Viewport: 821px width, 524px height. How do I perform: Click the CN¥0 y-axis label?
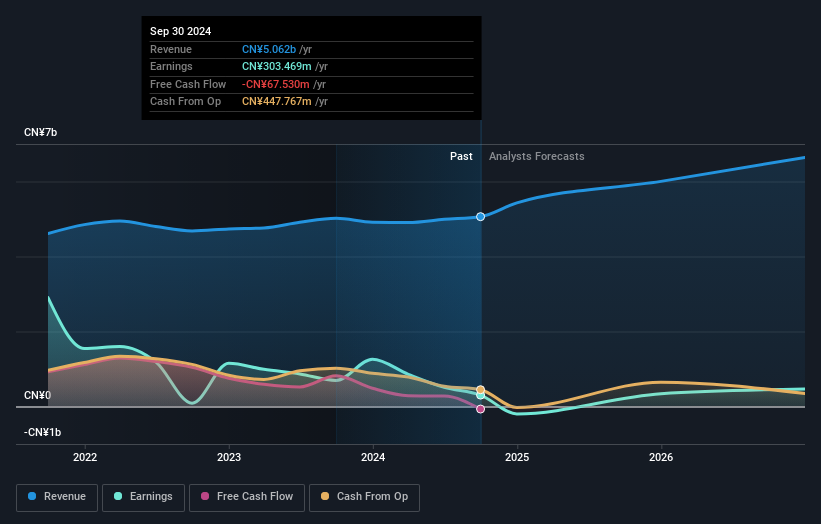point(37,395)
